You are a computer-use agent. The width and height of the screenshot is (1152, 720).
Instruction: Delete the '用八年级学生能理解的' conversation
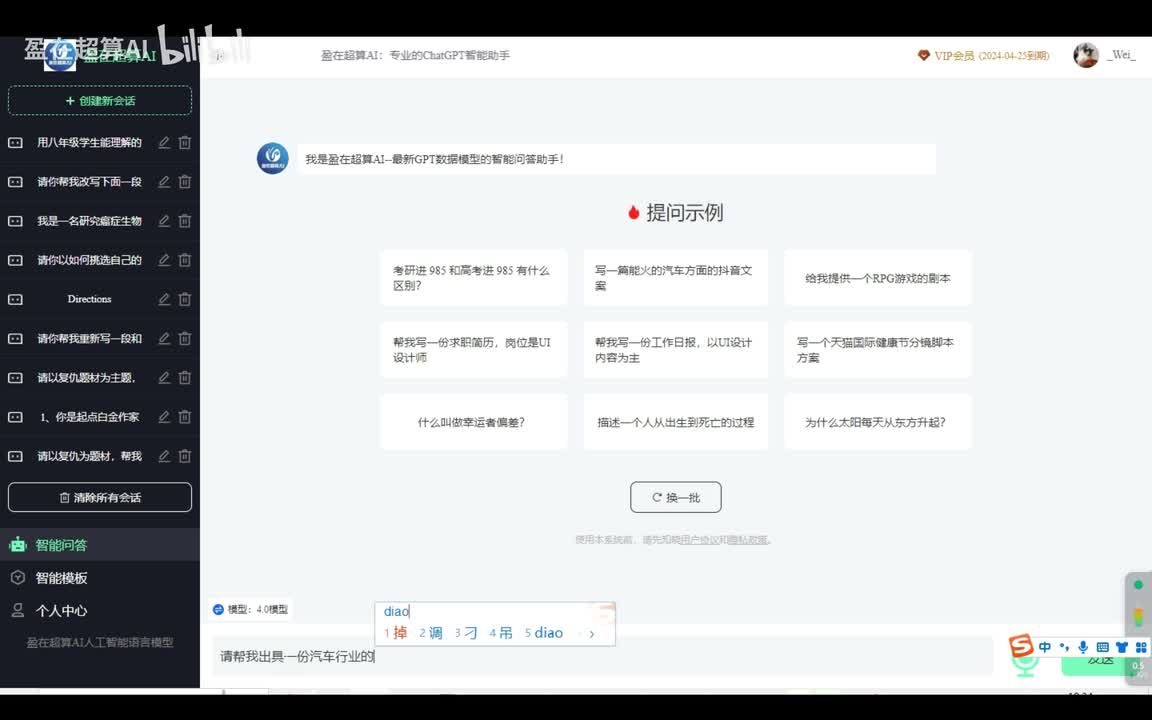coord(185,143)
